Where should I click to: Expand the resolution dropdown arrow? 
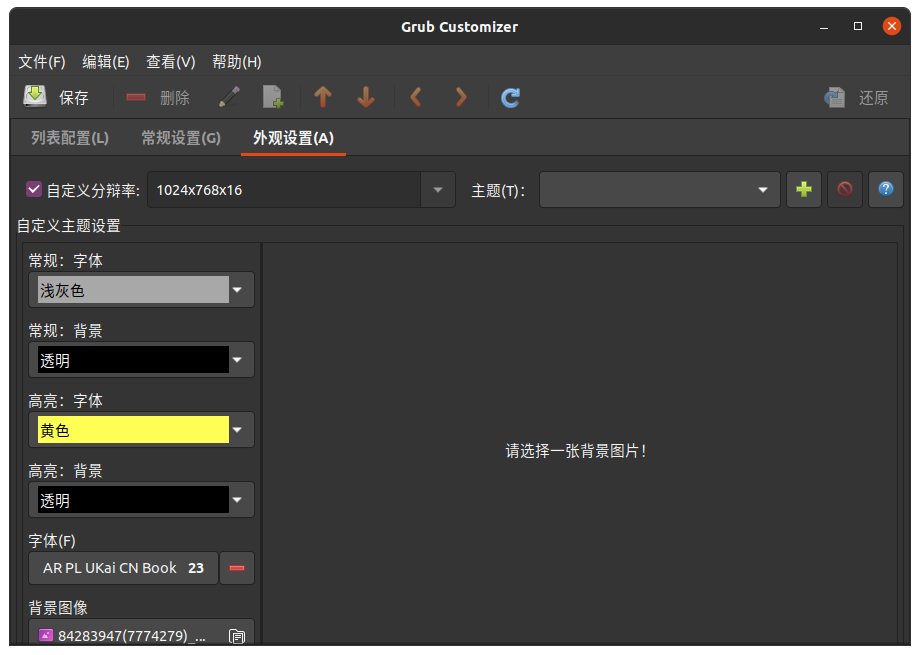point(438,190)
